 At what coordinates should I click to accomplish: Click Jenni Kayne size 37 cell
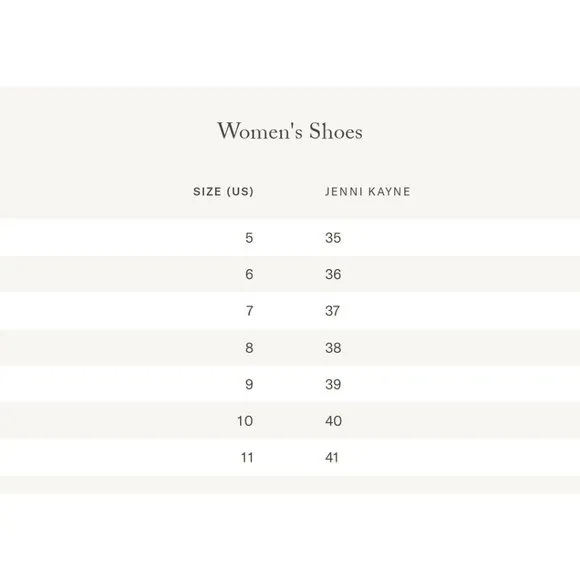[x=333, y=311]
